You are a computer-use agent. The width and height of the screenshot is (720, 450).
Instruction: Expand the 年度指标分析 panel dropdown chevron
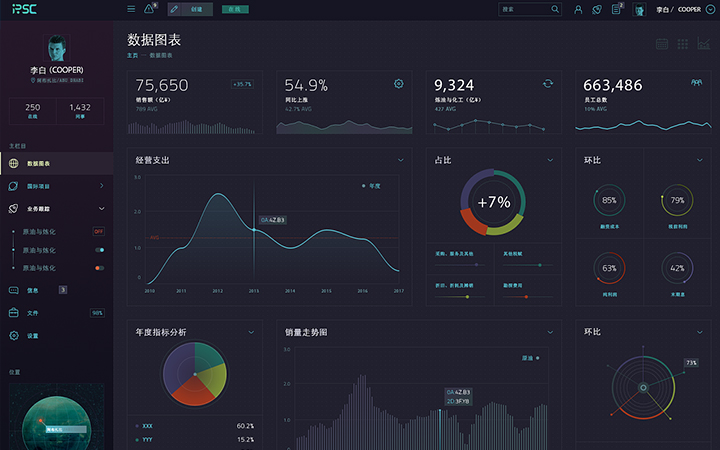coord(251,332)
